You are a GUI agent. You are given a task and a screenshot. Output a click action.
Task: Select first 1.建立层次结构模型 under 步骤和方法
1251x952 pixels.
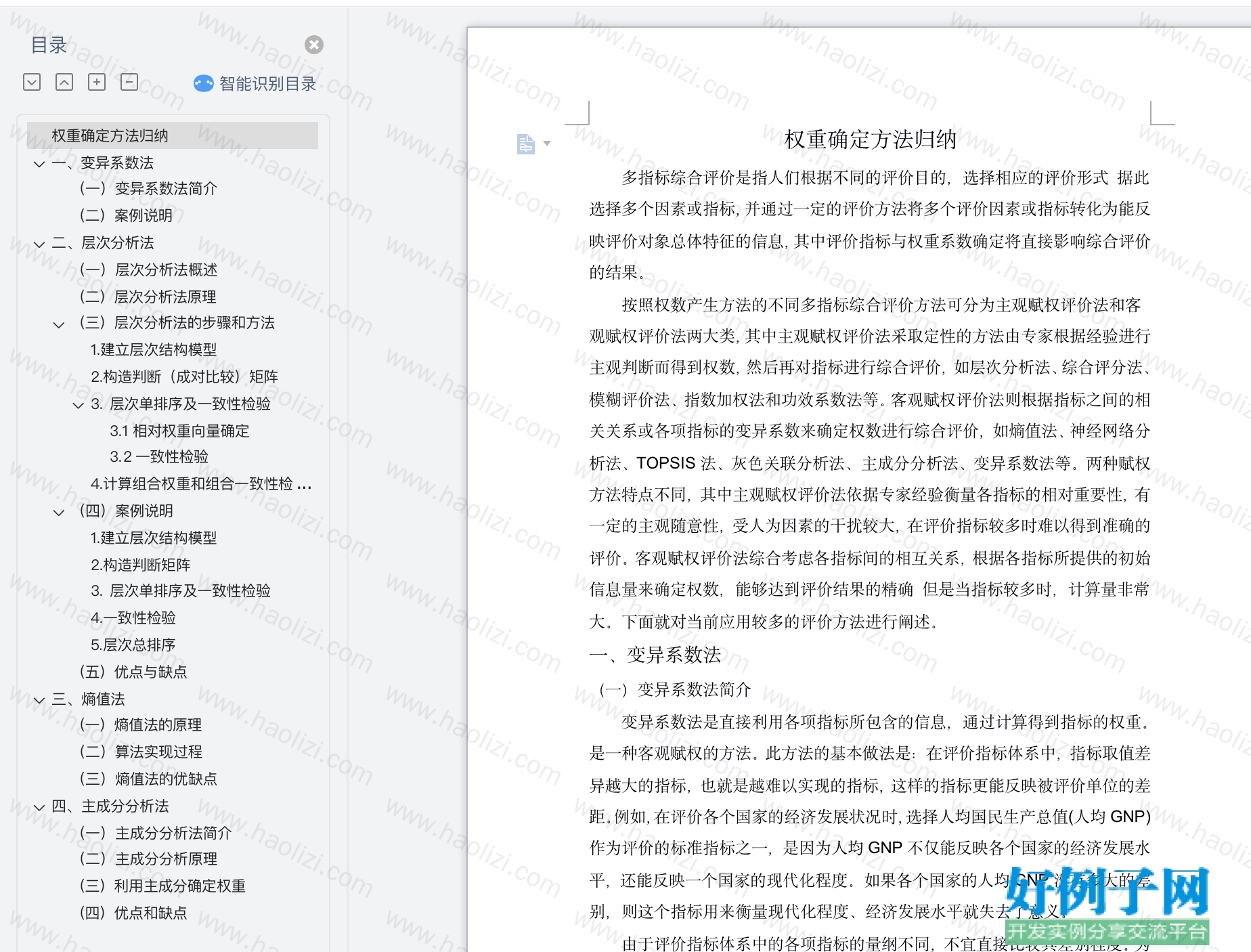tap(154, 349)
